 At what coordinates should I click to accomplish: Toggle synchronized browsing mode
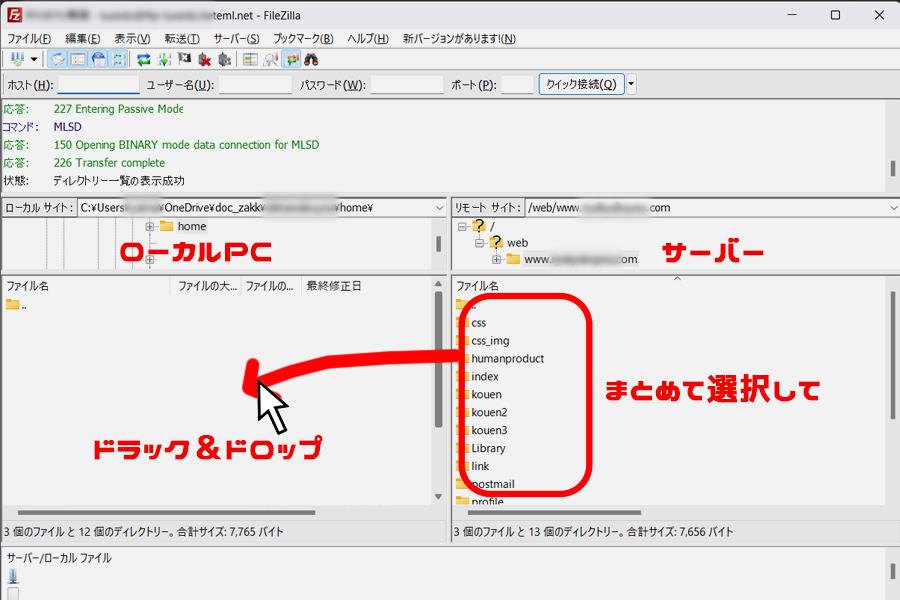tap(291, 58)
